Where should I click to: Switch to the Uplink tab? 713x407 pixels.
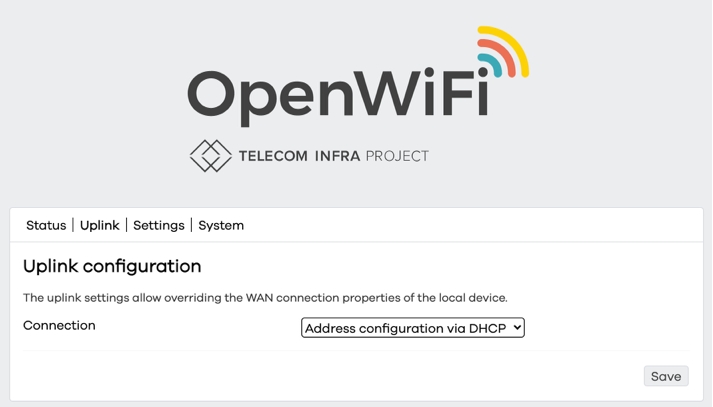tap(100, 226)
